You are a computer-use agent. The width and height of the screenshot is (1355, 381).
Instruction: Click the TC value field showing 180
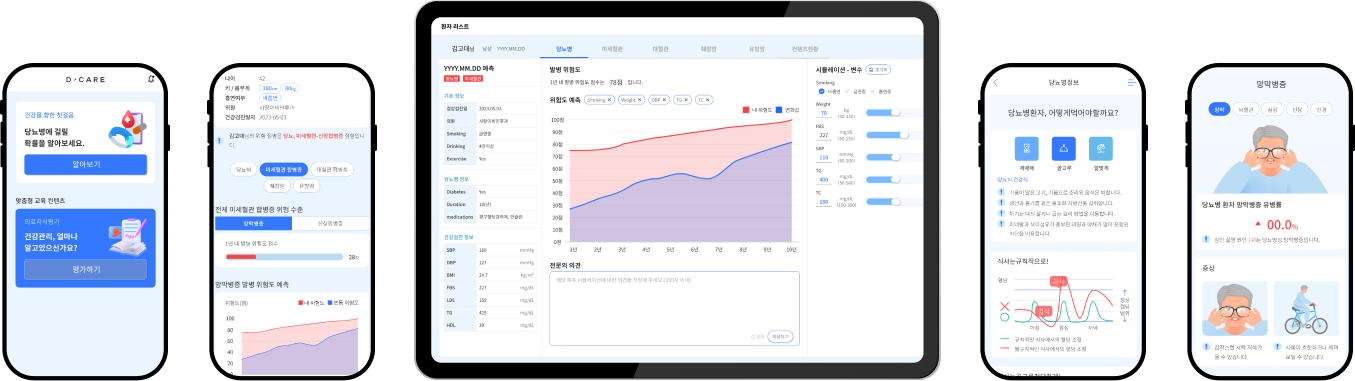[x=824, y=202]
